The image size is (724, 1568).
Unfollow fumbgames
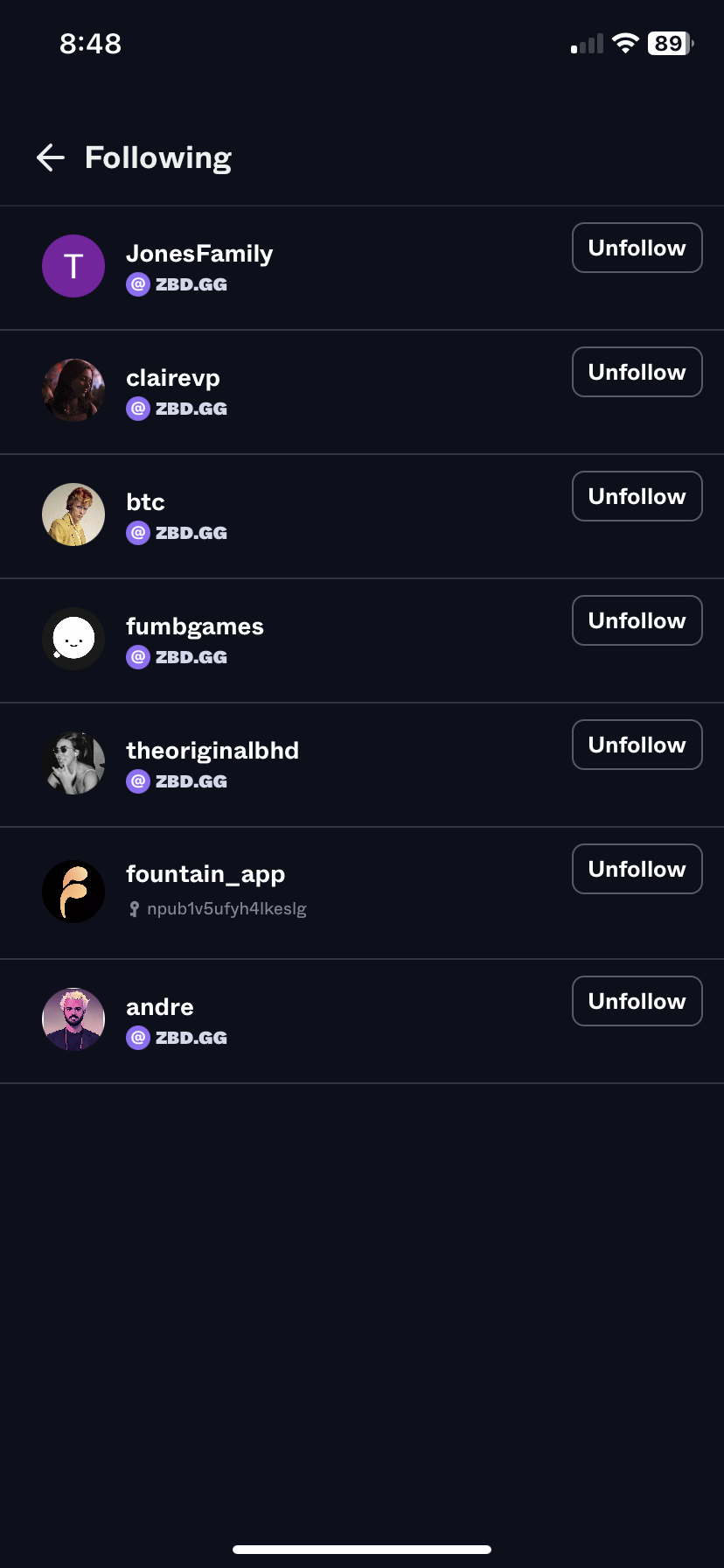pyautogui.click(x=637, y=621)
